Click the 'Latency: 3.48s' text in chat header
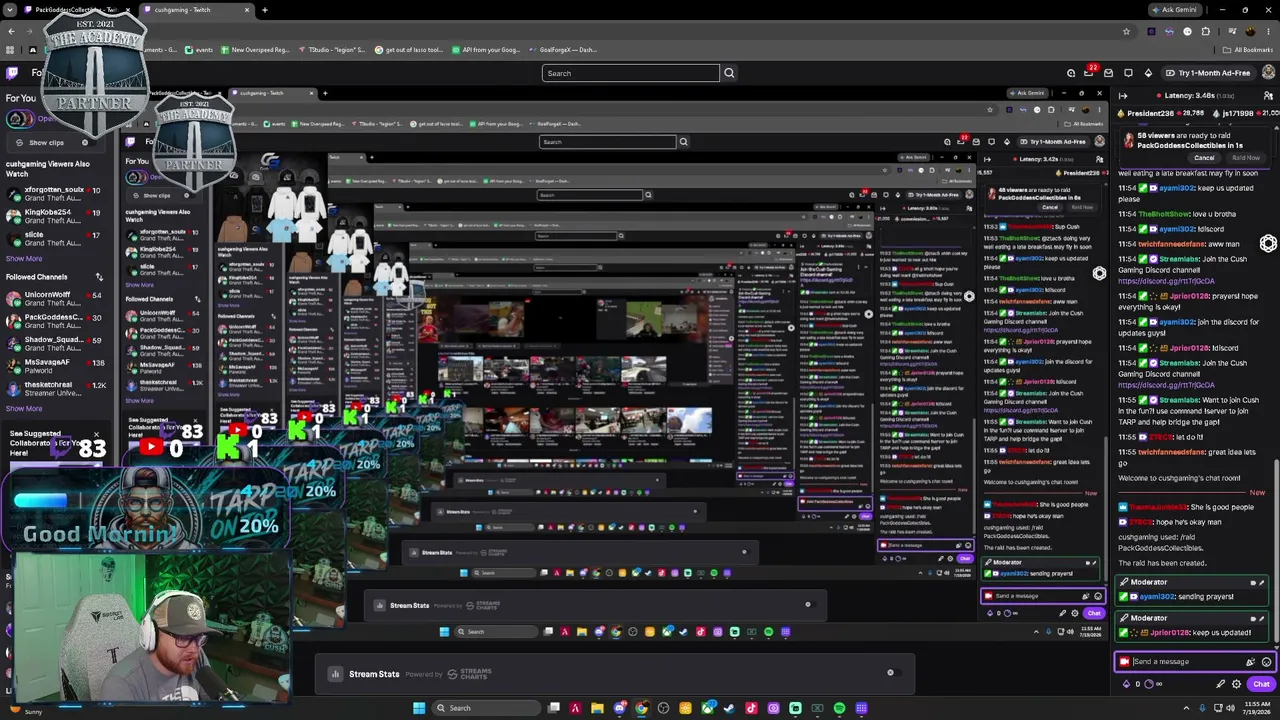The width and height of the screenshot is (1280, 720). [1190, 96]
